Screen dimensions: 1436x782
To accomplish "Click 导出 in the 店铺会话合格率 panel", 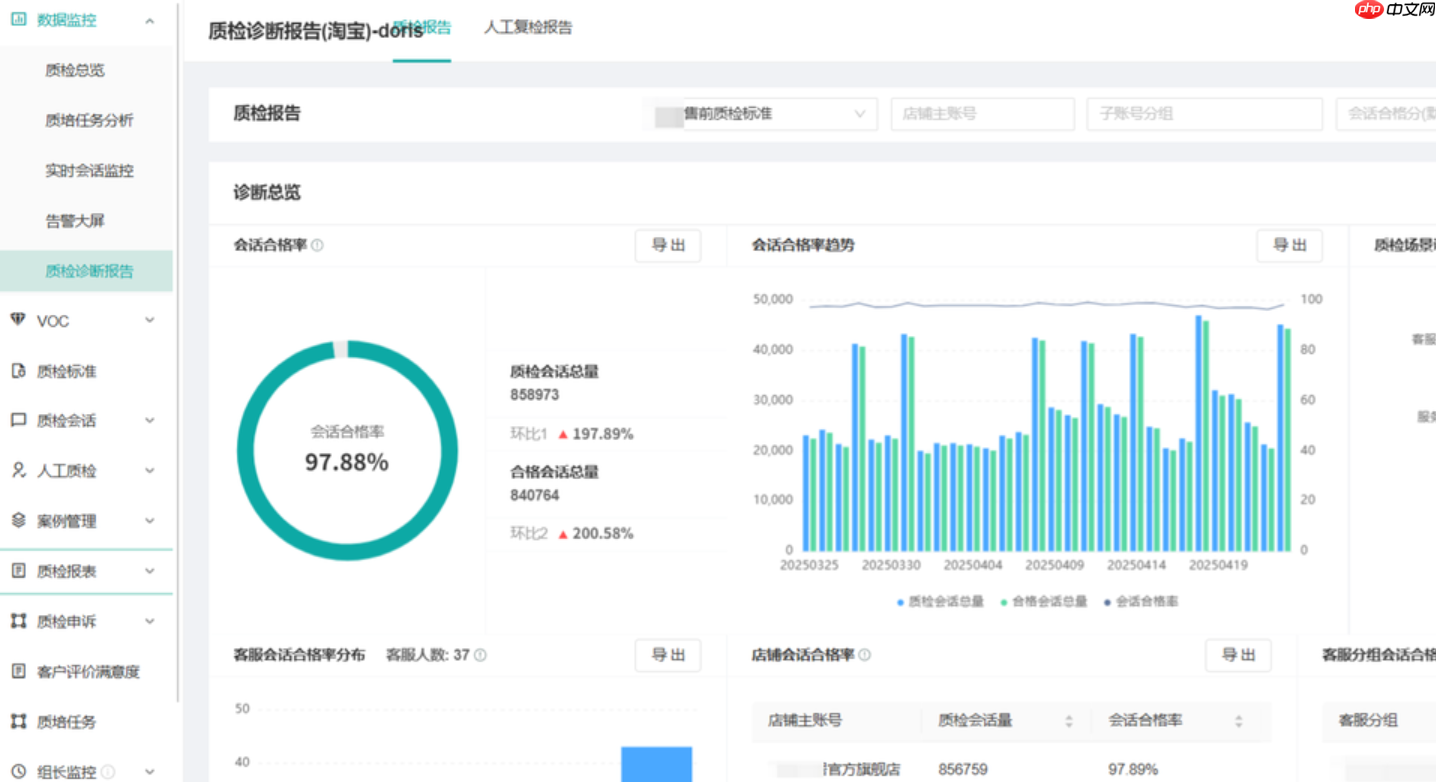I will pos(1238,655).
